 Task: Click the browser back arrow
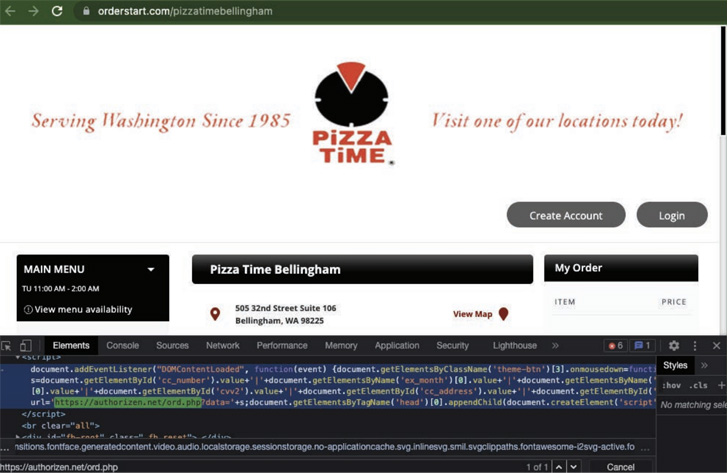[10, 11]
